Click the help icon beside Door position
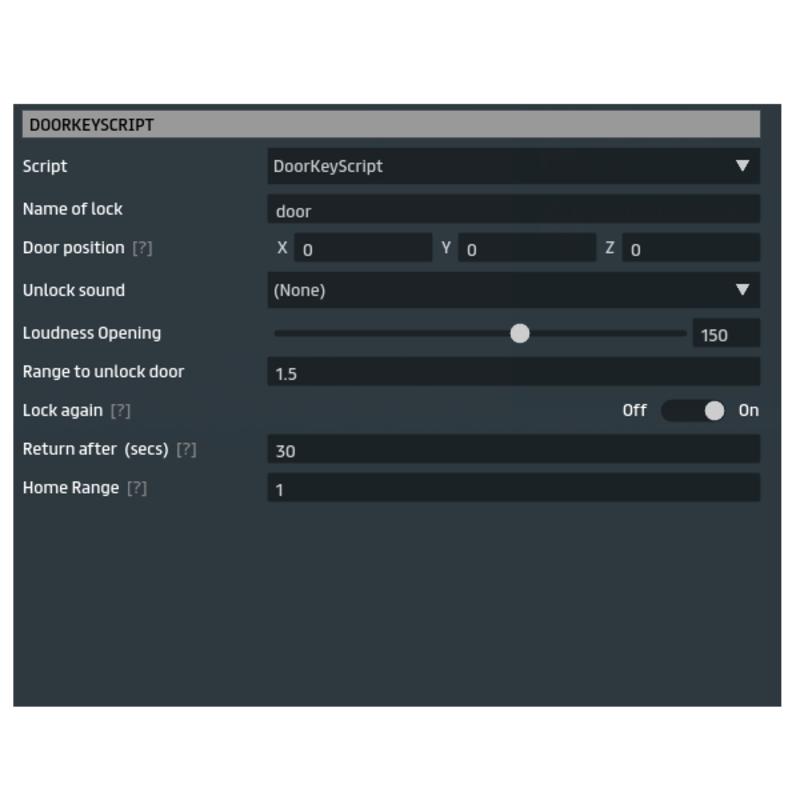This screenshot has height=800, width=800. coord(142,248)
